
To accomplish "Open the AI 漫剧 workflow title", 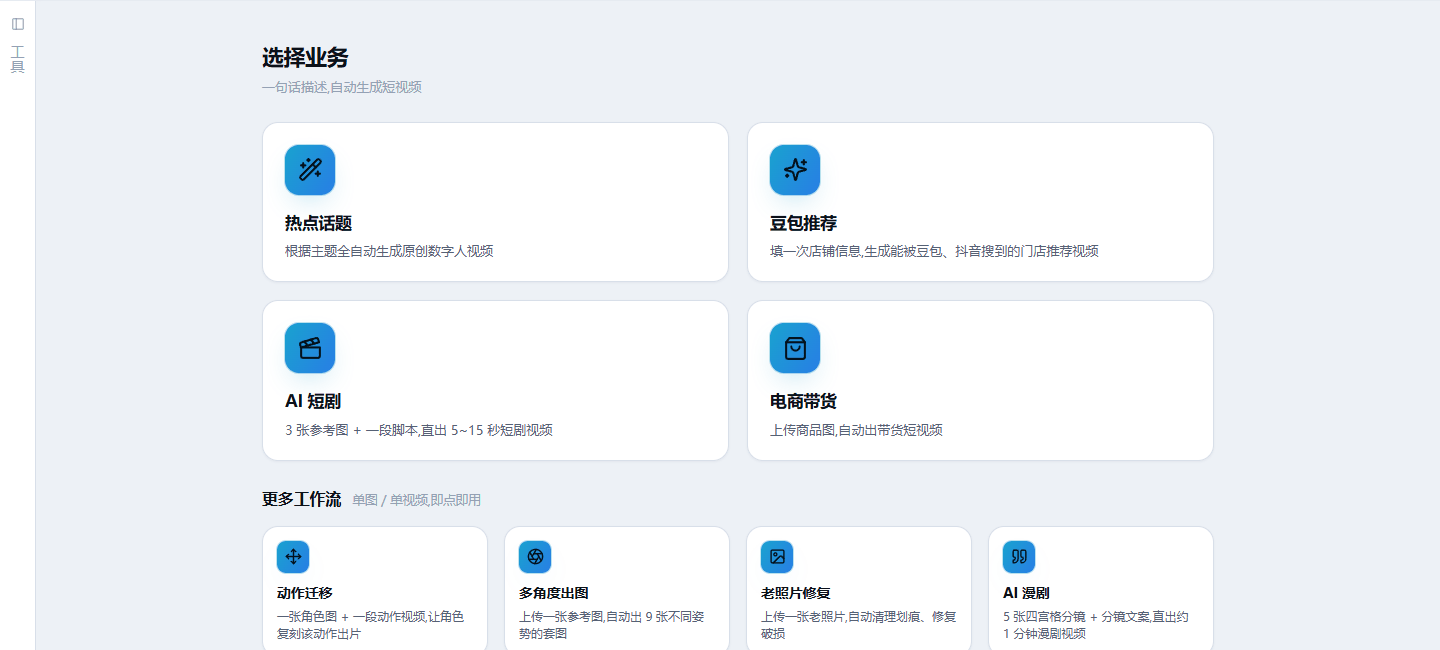I will click(1026, 593).
